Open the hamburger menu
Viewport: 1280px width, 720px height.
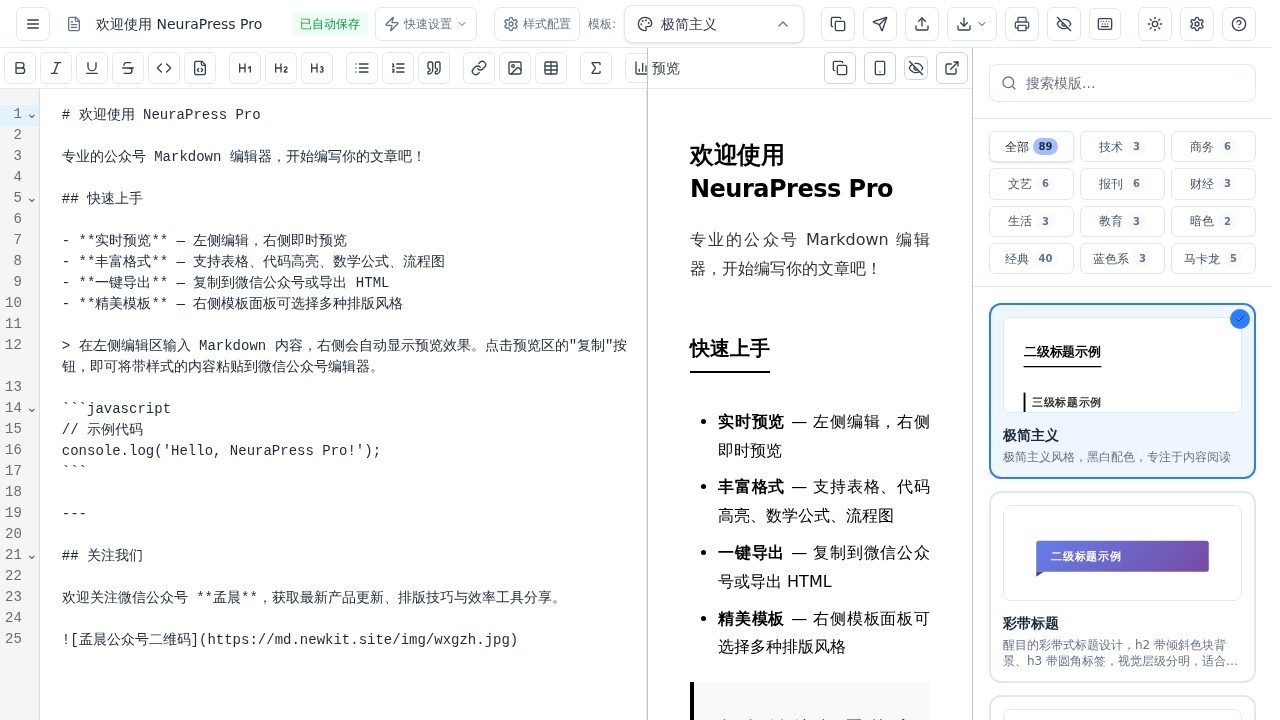(x=33, y=24)
